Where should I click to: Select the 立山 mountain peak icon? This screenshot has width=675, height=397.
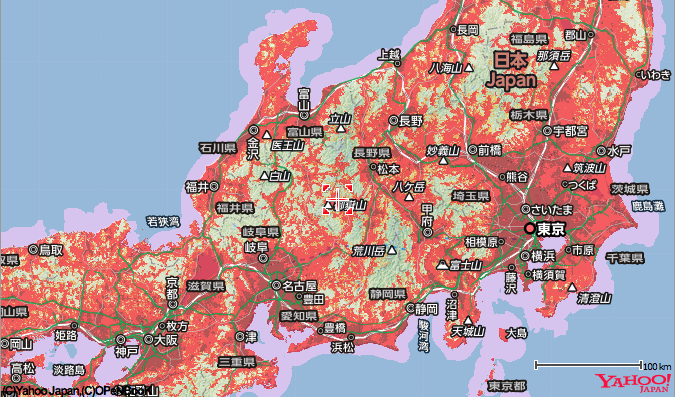341,128
